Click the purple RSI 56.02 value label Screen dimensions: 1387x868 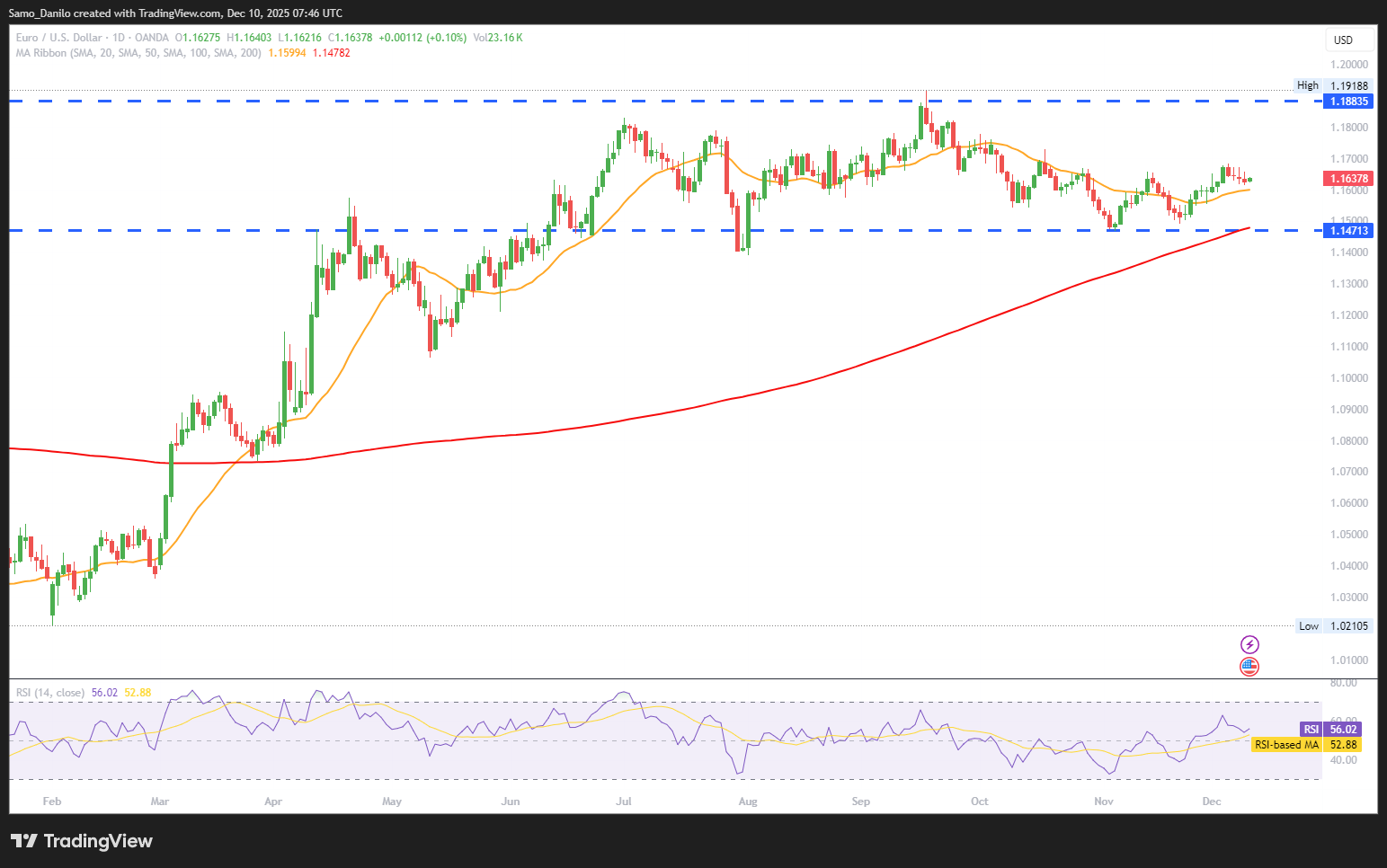tap(1329, 730)
